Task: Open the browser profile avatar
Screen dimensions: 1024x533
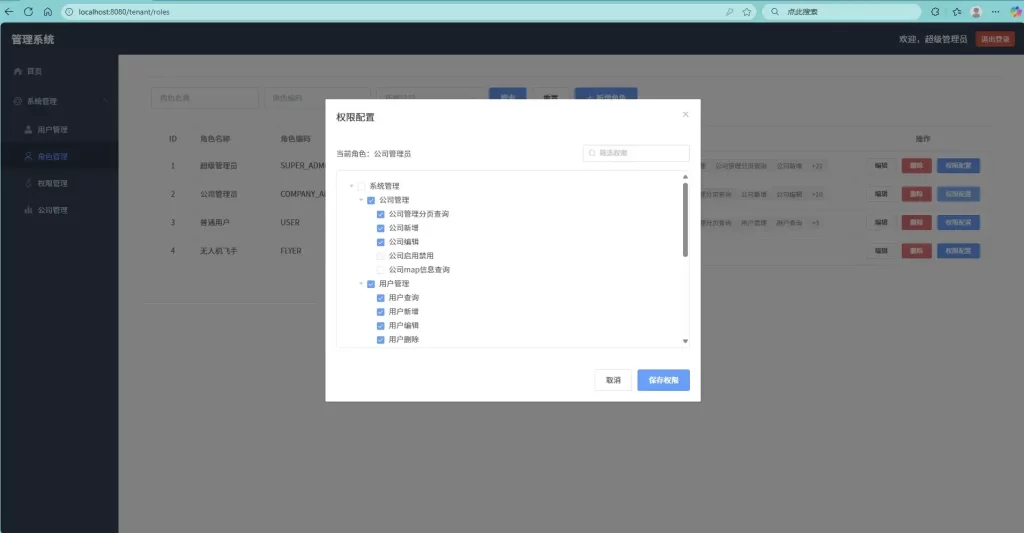Action: coord(976,11)
